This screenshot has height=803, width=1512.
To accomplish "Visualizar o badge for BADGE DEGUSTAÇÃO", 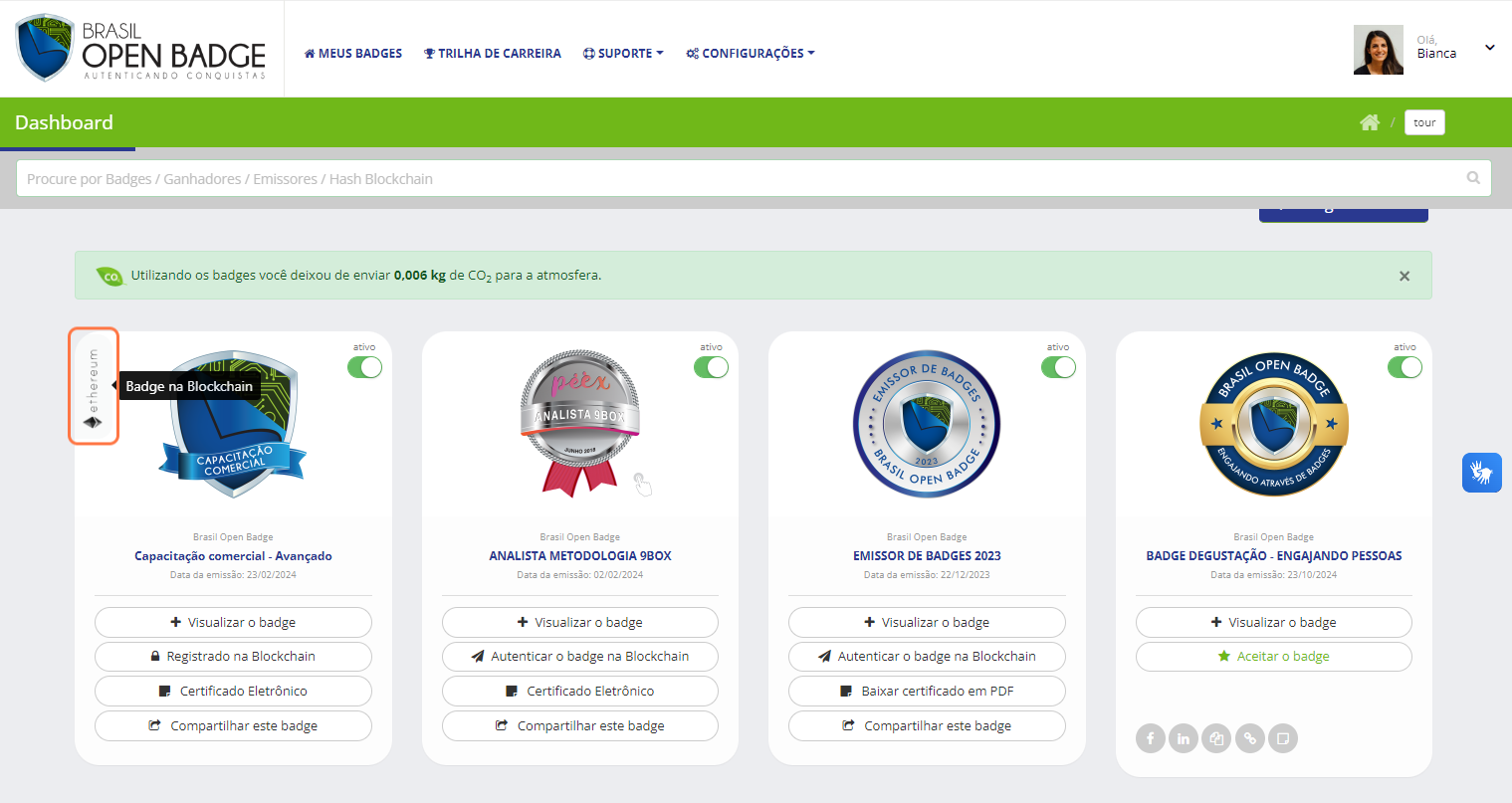I will point(1274,622).
